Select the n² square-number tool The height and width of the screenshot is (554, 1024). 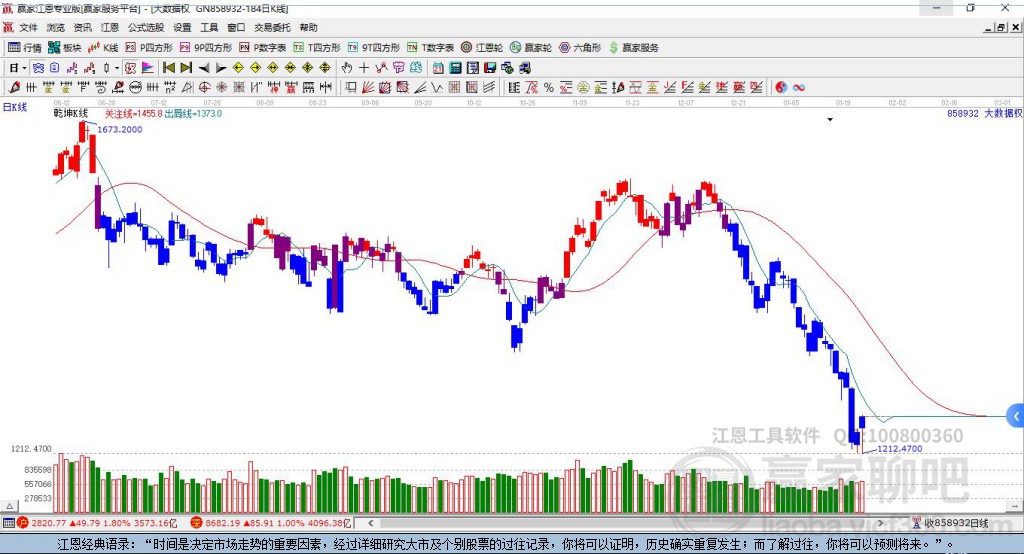tap(170, 88)
